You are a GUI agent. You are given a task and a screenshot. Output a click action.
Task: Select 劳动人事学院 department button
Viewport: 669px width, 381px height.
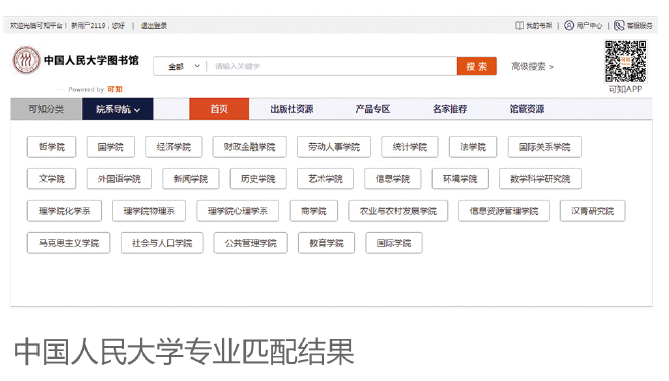pos(334,147)
